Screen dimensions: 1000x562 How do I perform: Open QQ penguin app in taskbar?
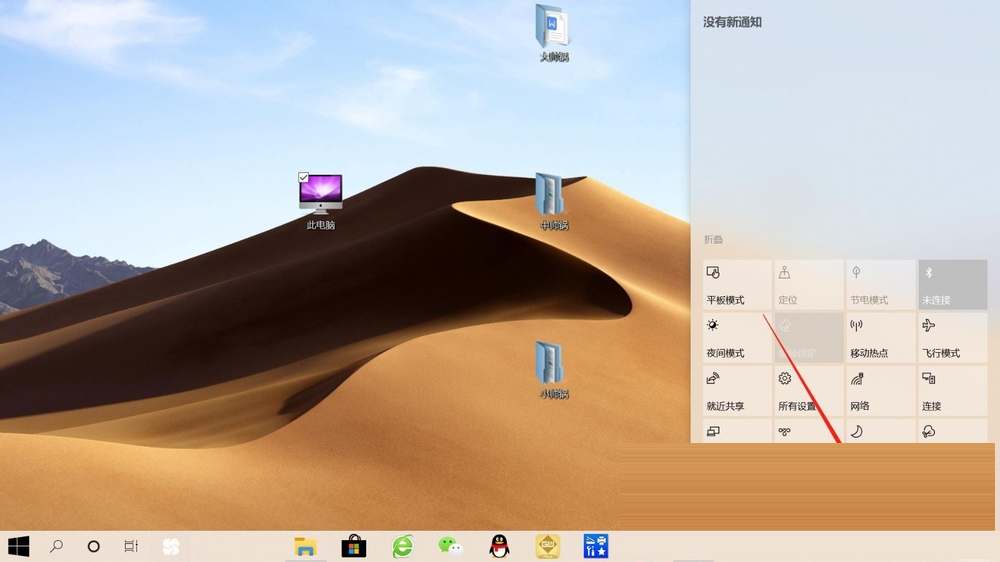(x=499, y=546)
